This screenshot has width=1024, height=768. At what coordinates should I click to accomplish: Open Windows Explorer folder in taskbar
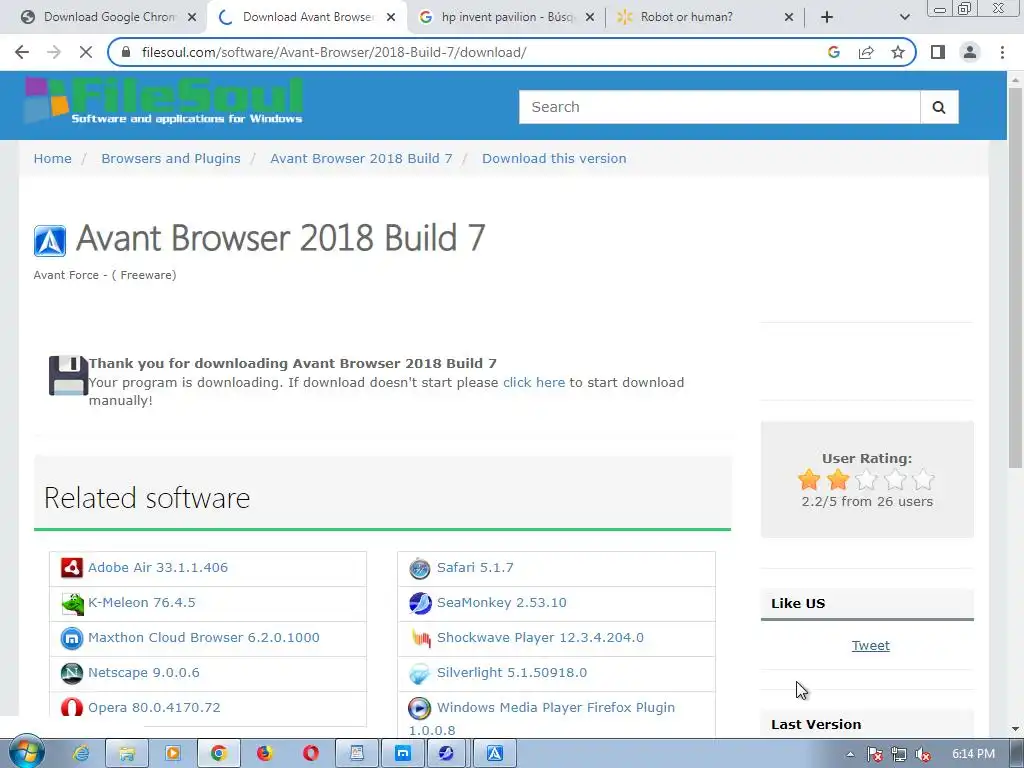point(127,754)
